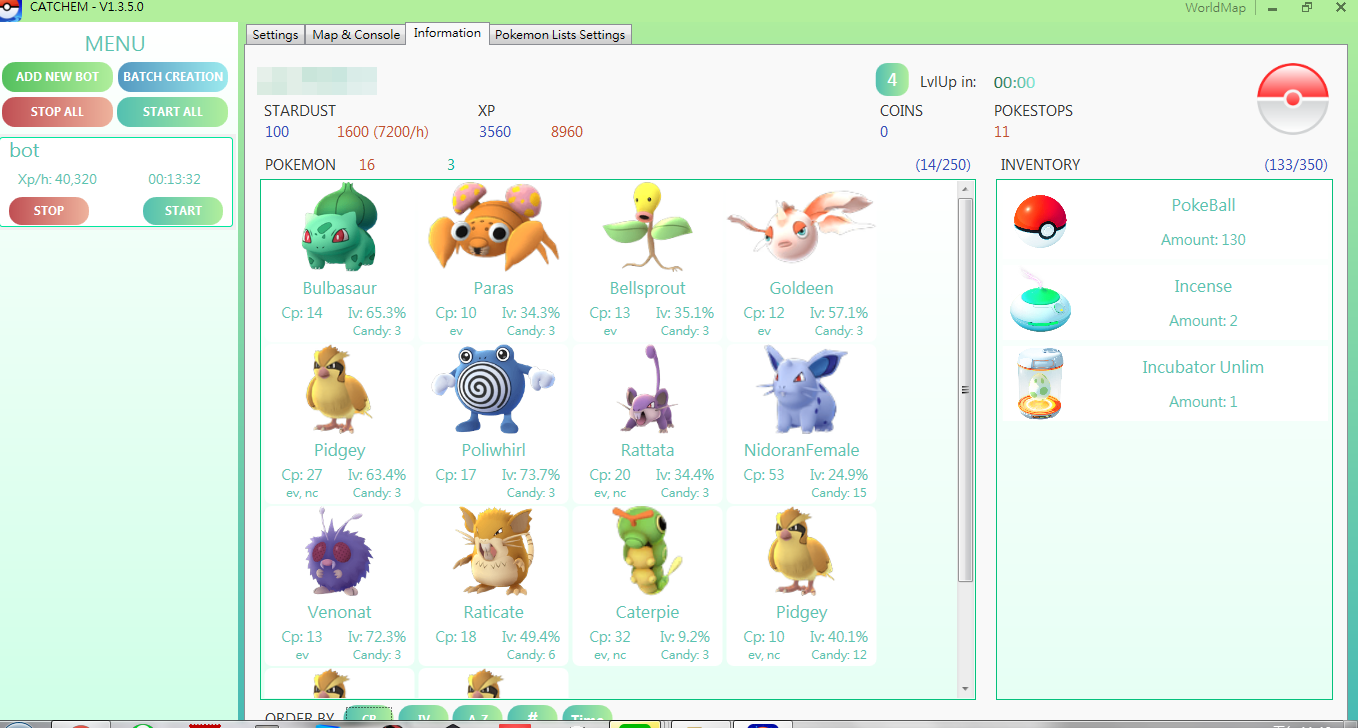Click the Incubator Unlim icon

[1039, 384]
